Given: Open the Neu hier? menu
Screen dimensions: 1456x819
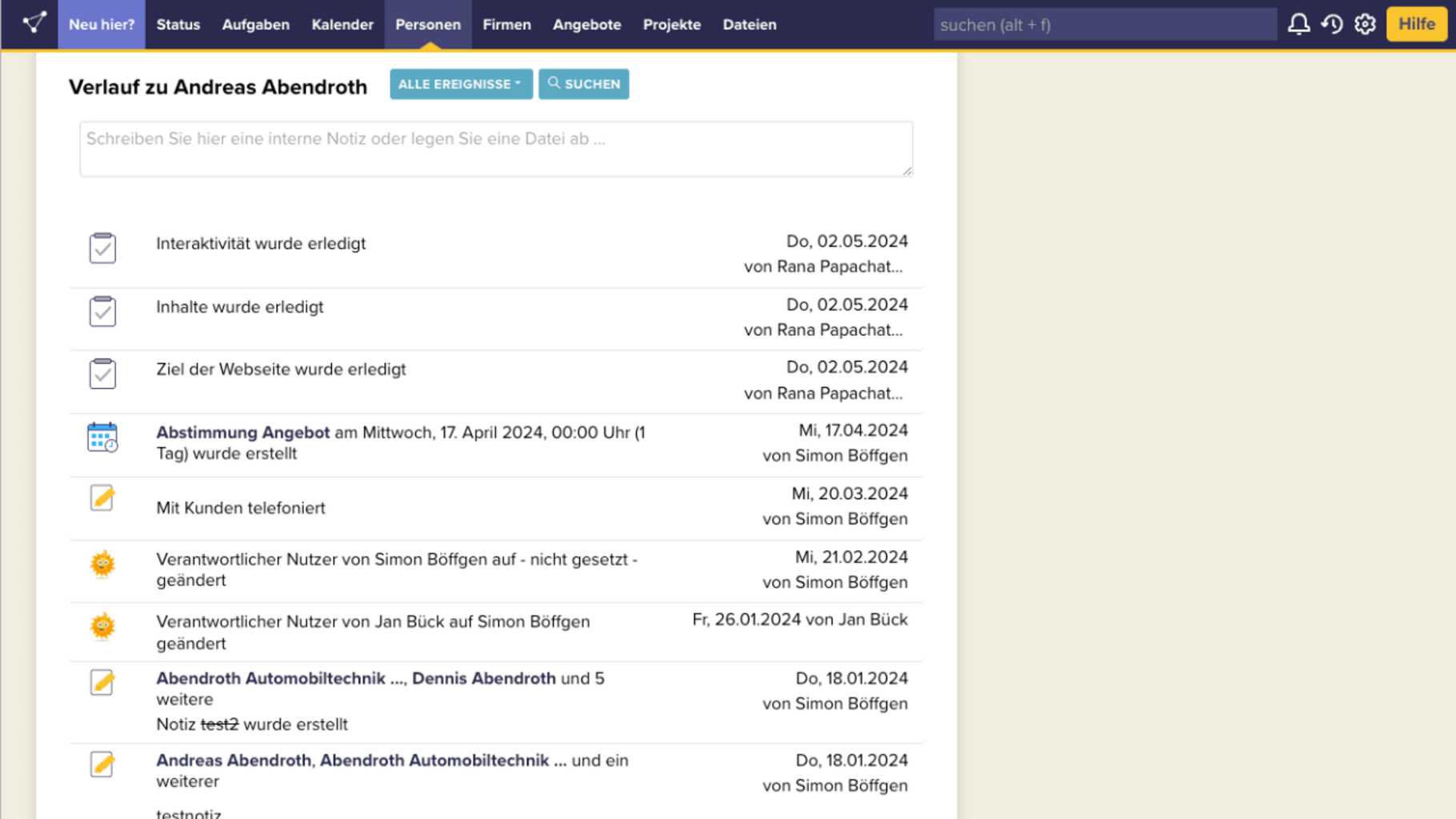Looking at the screenshot, I should [102, 25].
